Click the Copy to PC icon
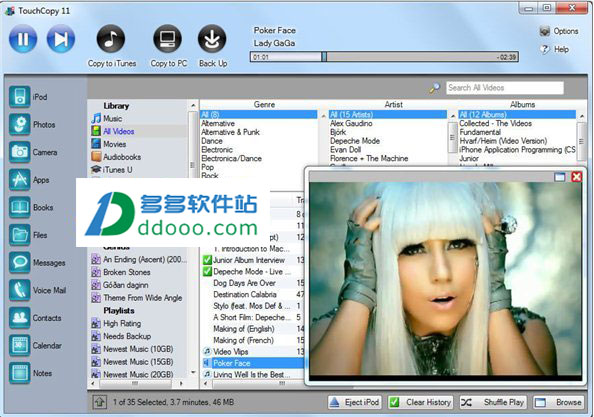Screen dimensions: 594x417 (167, 39)
